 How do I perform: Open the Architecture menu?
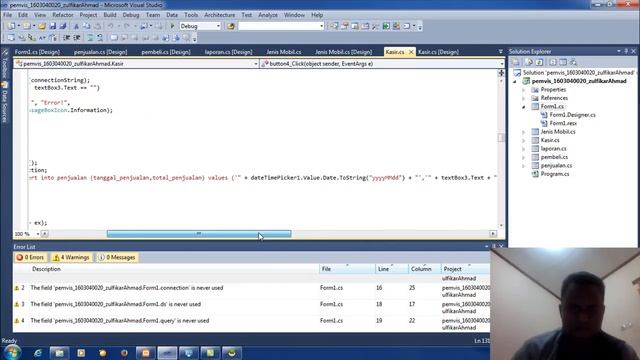click(x=220, y=15)
